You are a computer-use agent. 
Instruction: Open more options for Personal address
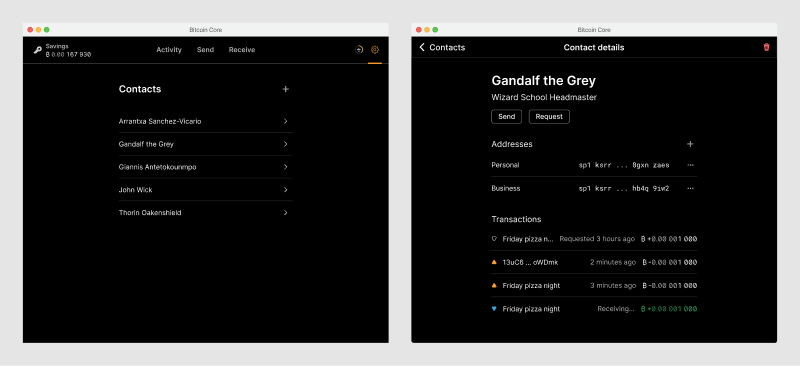click(690, 165)
